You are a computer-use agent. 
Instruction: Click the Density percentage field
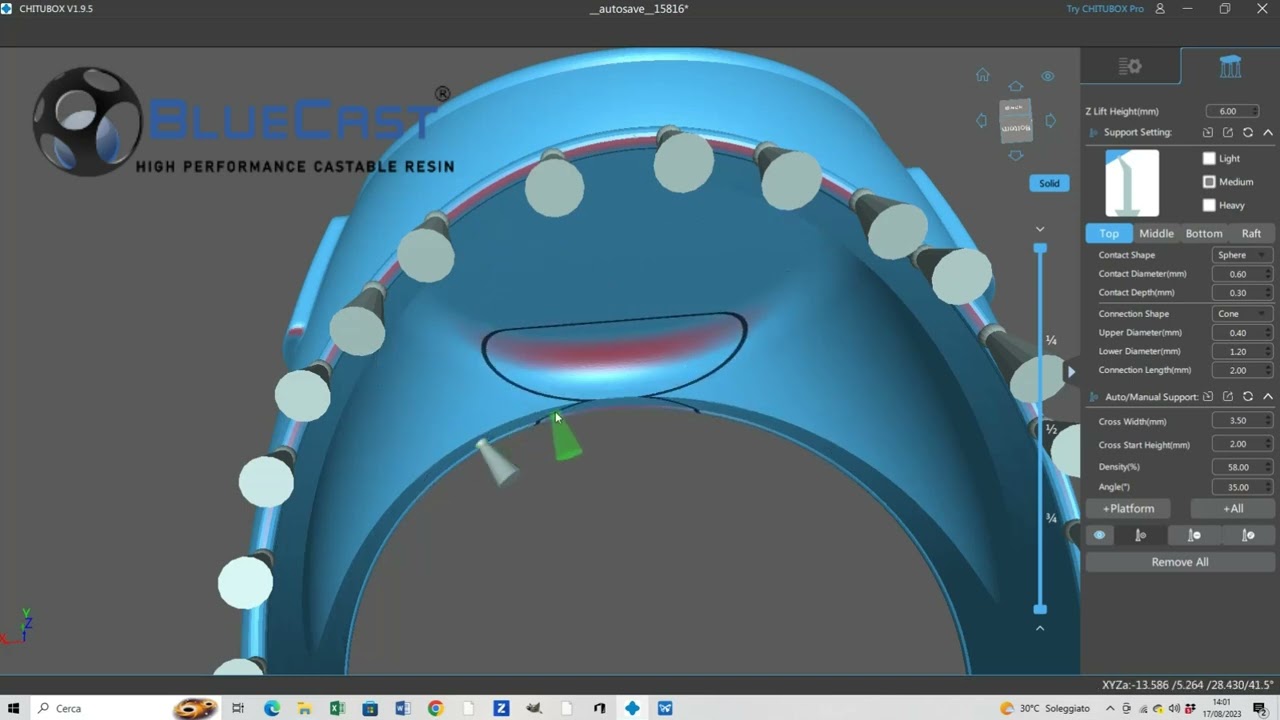point(1241,467)
